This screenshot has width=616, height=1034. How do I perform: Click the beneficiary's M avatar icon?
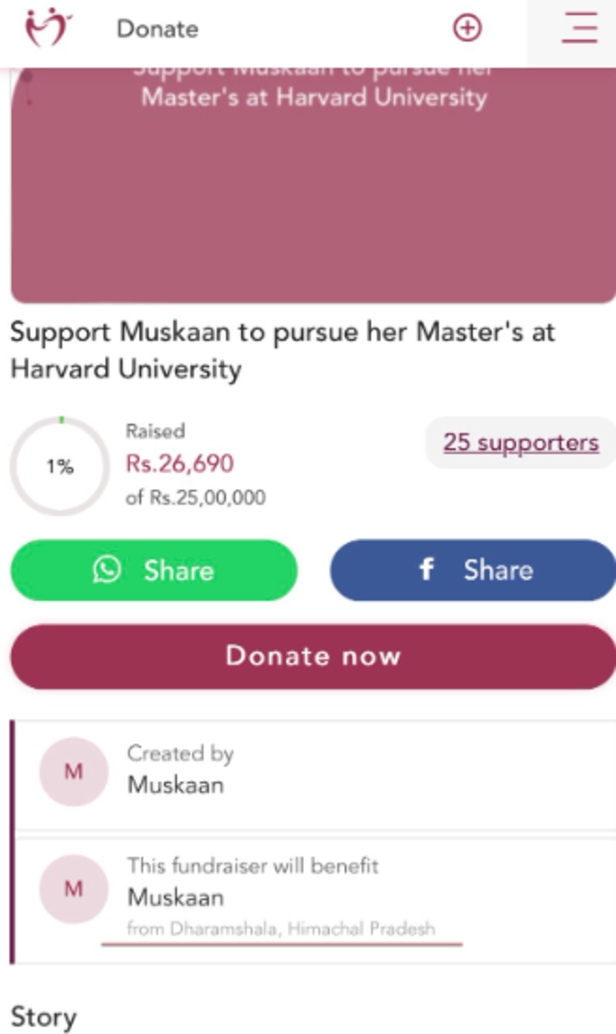click(72, 888)
